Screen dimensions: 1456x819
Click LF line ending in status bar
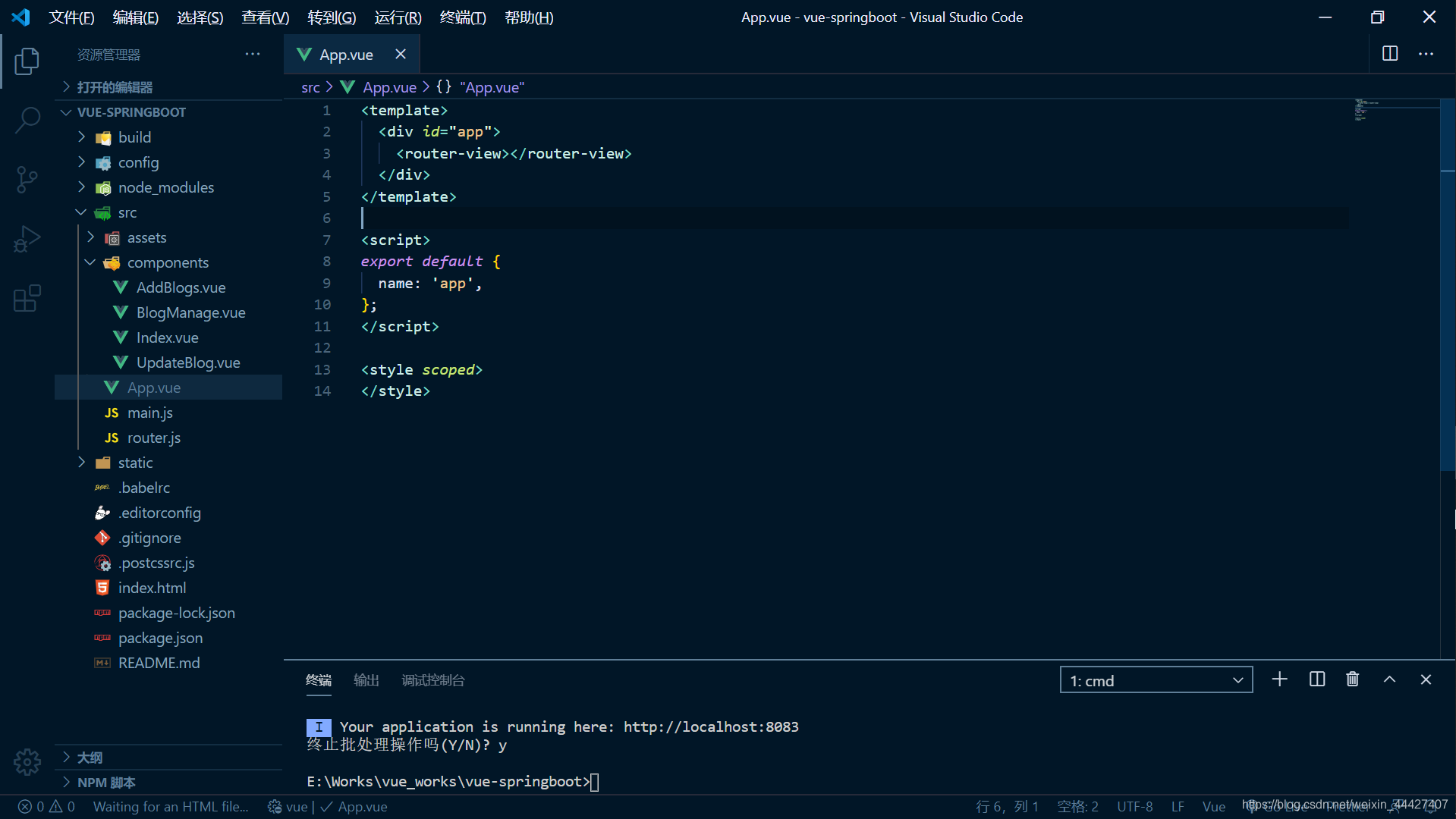[x=1178, y=807]
